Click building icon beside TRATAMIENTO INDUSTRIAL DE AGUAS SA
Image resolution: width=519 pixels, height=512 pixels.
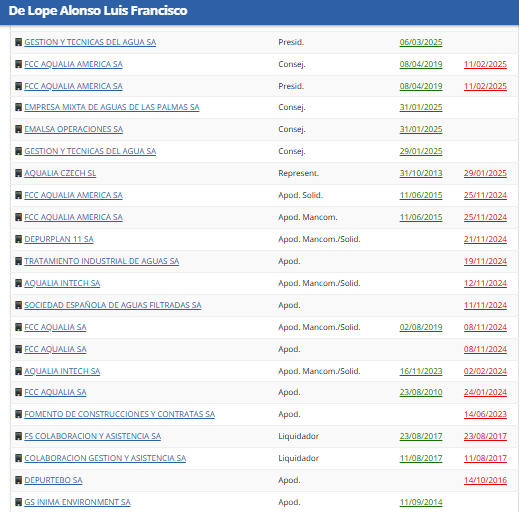coord(19,261)
